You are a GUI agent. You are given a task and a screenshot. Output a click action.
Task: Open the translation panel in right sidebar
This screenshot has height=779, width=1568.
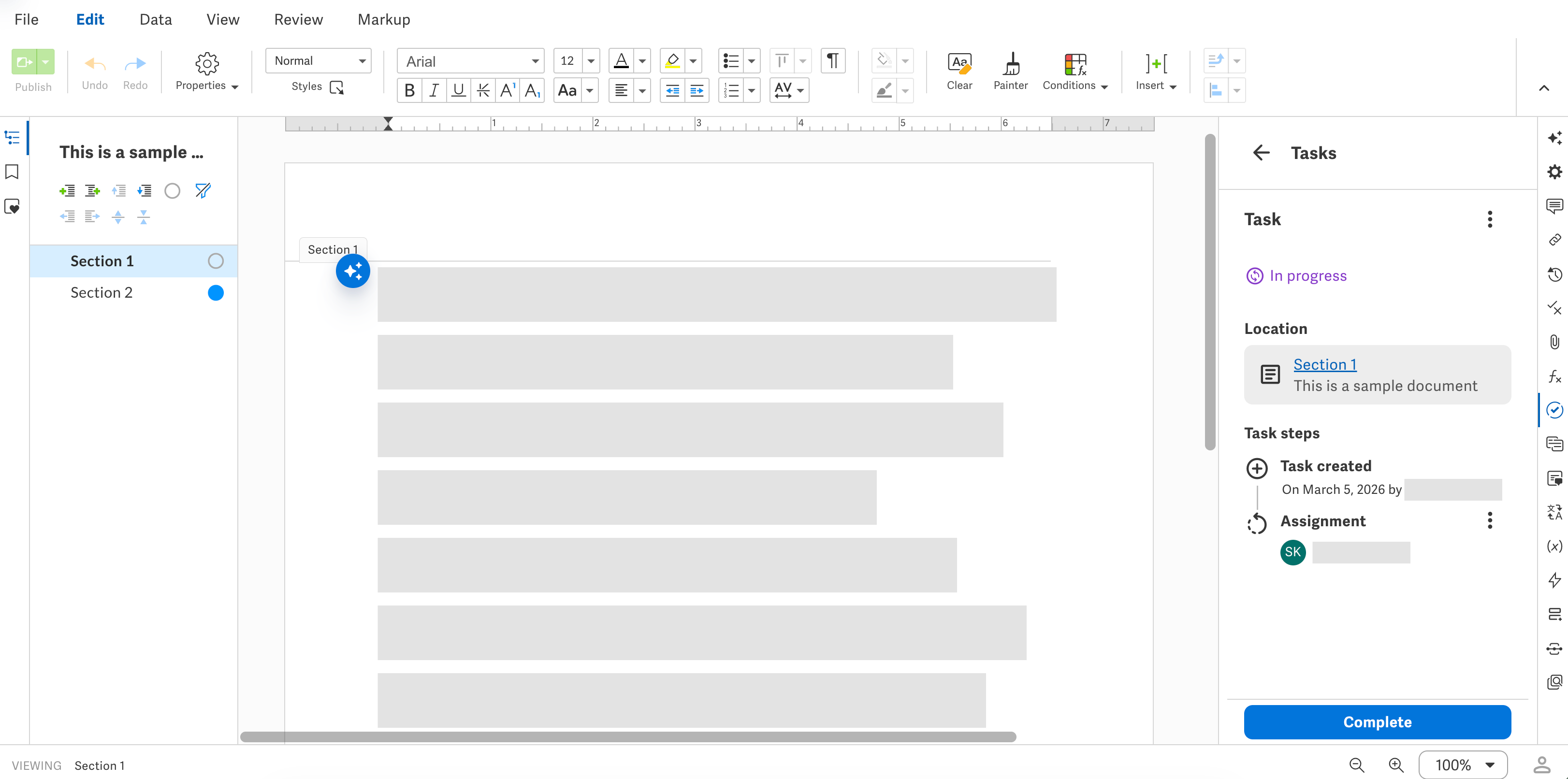click(1554, 512)
